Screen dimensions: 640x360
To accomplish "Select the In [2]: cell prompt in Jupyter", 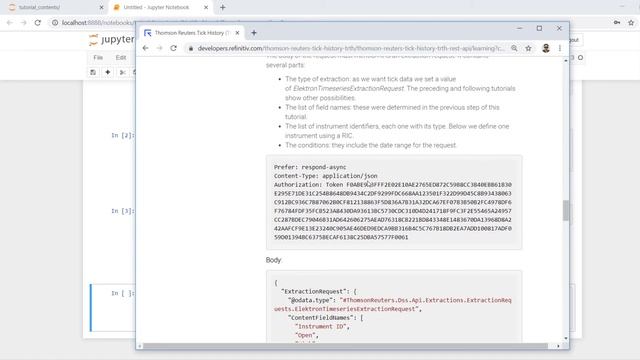I will [122, 136].
